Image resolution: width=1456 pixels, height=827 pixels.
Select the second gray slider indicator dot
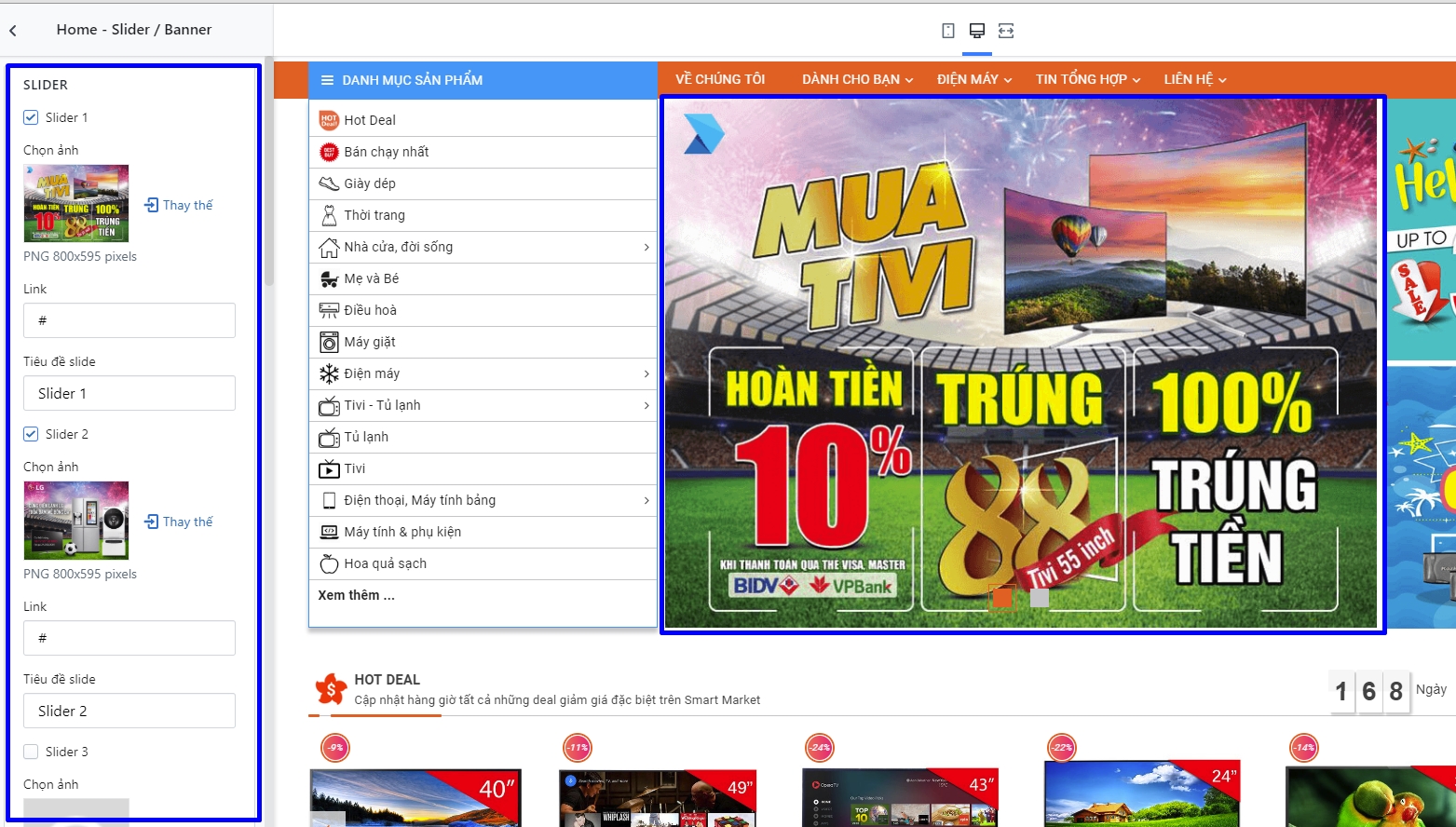click(x=1040, y=597)
